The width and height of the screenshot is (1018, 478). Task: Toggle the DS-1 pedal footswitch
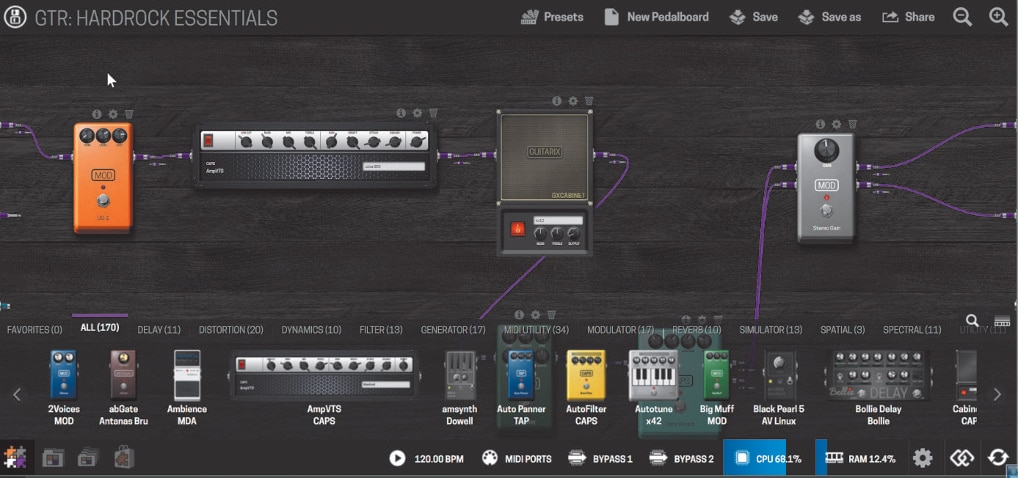point(103,200)
